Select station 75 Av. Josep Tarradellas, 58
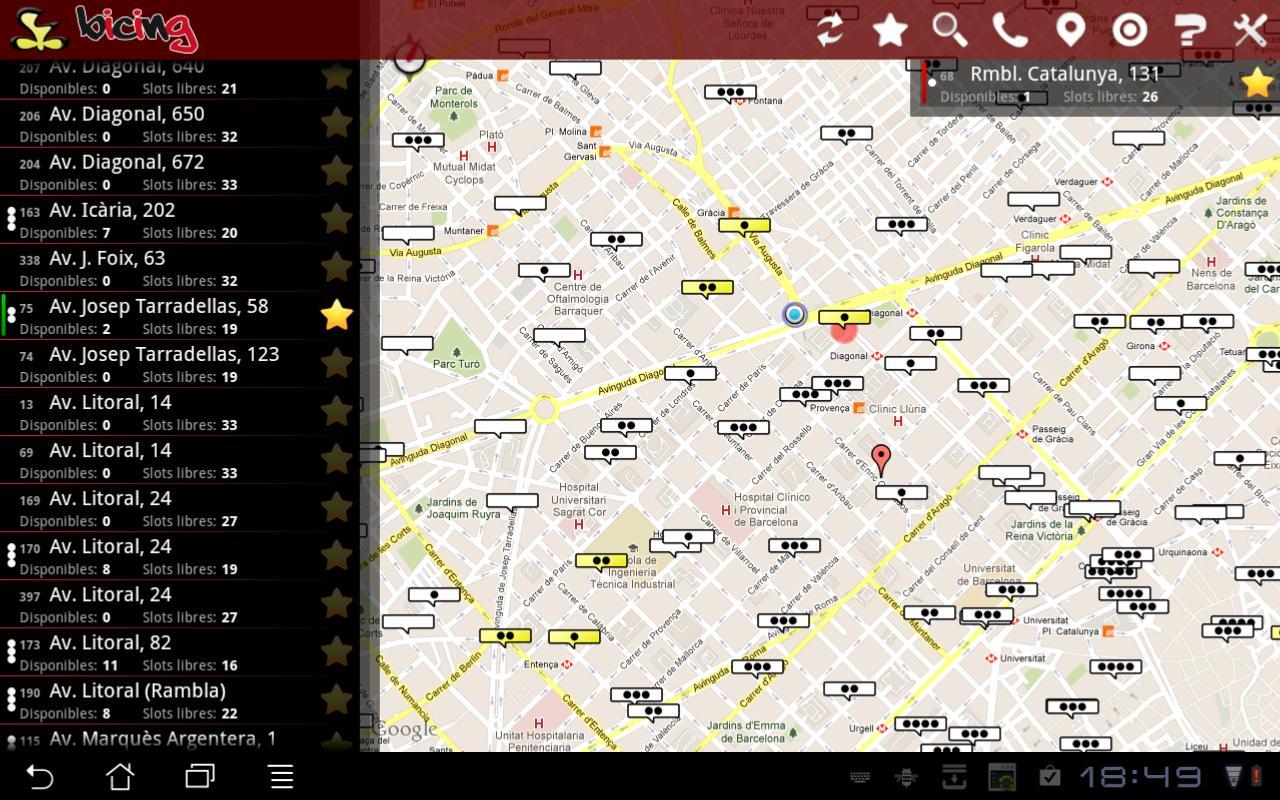The height and width of the screenshot is (800, 1280). (180, 316)
